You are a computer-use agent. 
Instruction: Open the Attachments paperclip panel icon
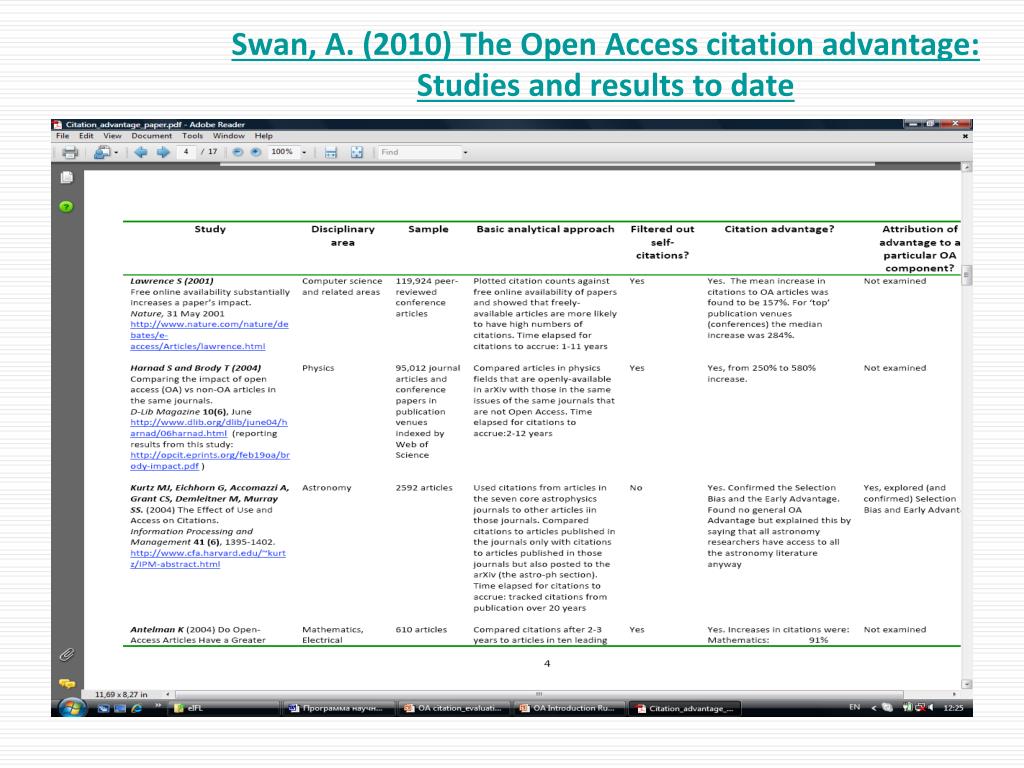point(67,654)
